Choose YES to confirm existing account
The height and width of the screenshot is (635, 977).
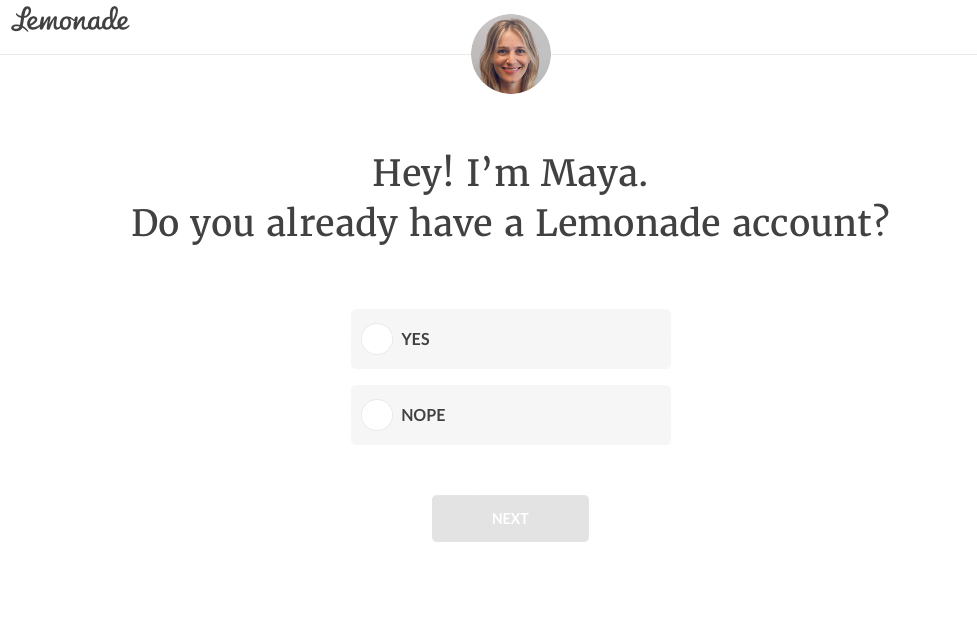click(x=510, y=339)
